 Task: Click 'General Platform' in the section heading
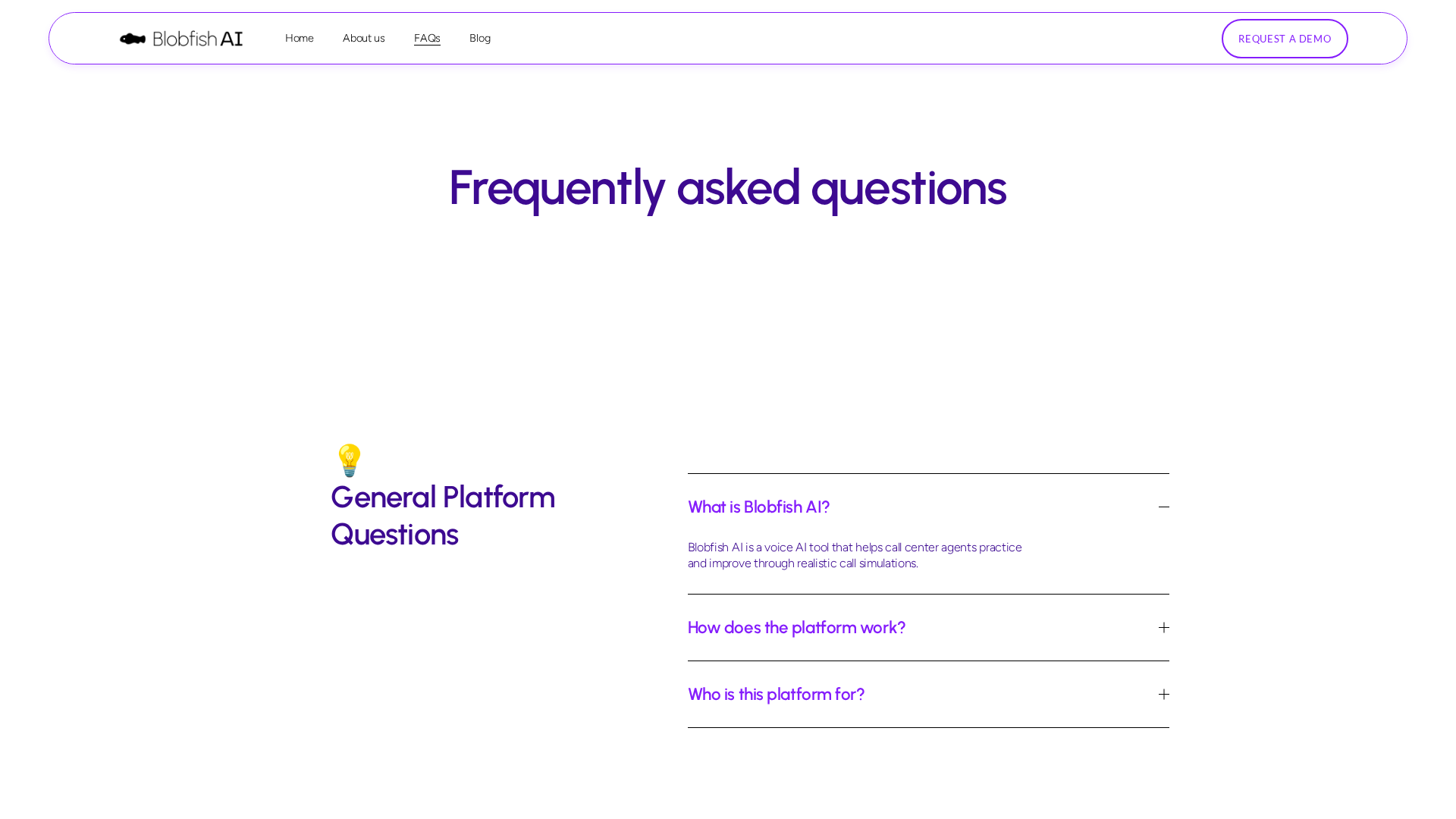(x=443, y=497)
